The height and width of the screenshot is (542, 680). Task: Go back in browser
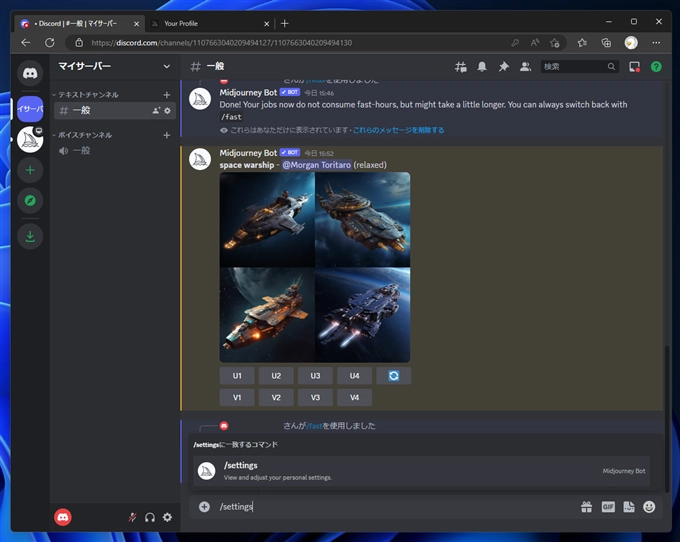coord(26,42)
